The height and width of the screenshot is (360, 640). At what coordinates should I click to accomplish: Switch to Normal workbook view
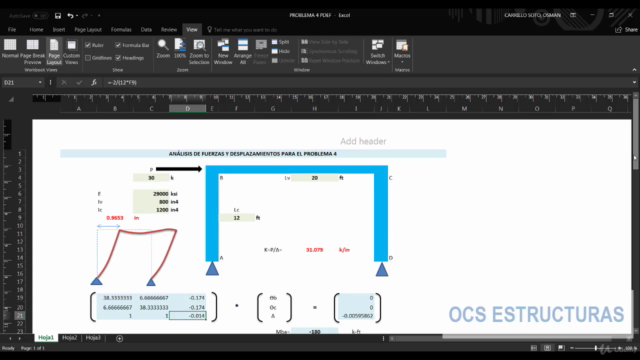click(10, 49)
